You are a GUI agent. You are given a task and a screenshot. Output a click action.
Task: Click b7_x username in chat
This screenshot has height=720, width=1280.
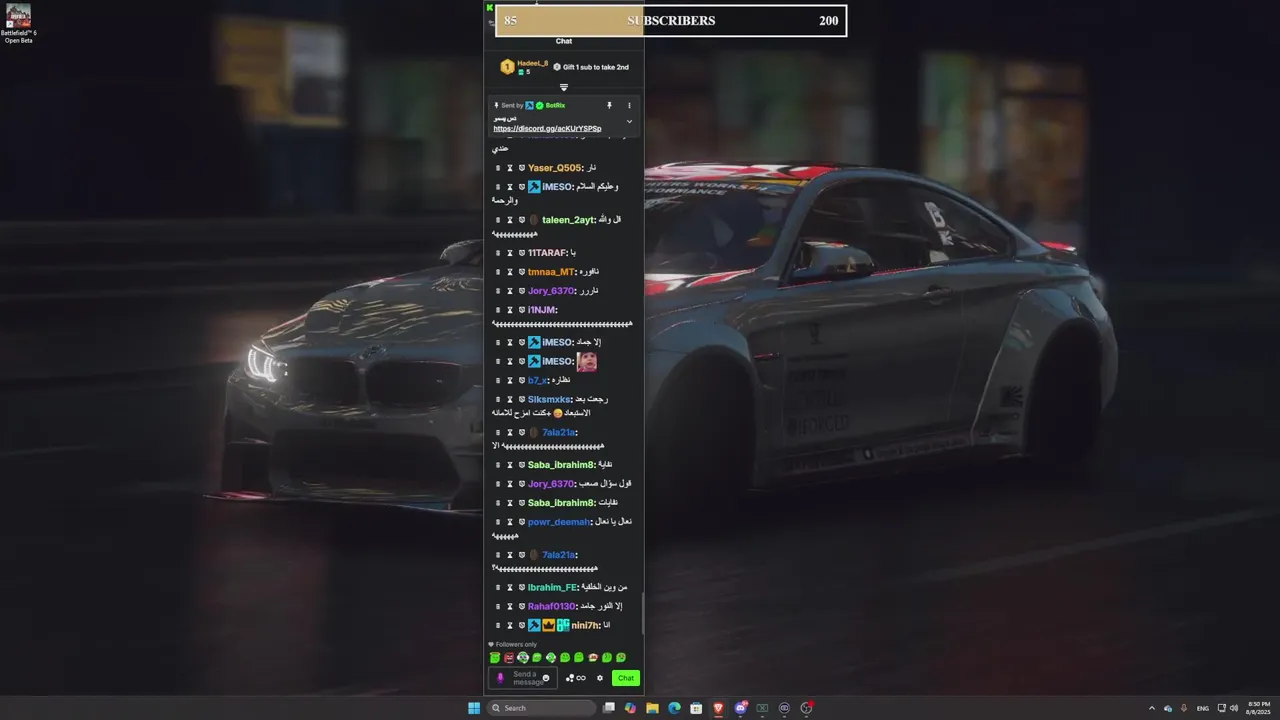pos(538,380)
